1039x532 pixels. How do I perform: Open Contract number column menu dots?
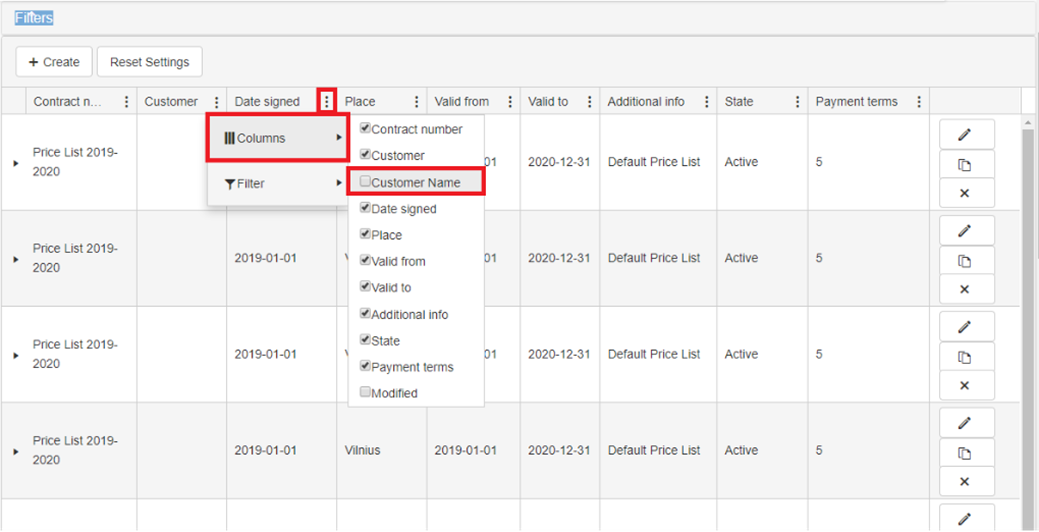[126, 102]
